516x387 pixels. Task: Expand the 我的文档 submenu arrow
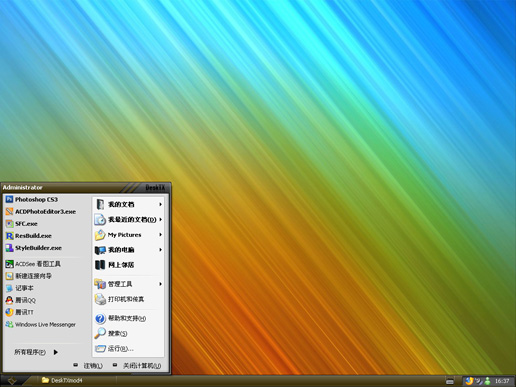pos(160,204)
